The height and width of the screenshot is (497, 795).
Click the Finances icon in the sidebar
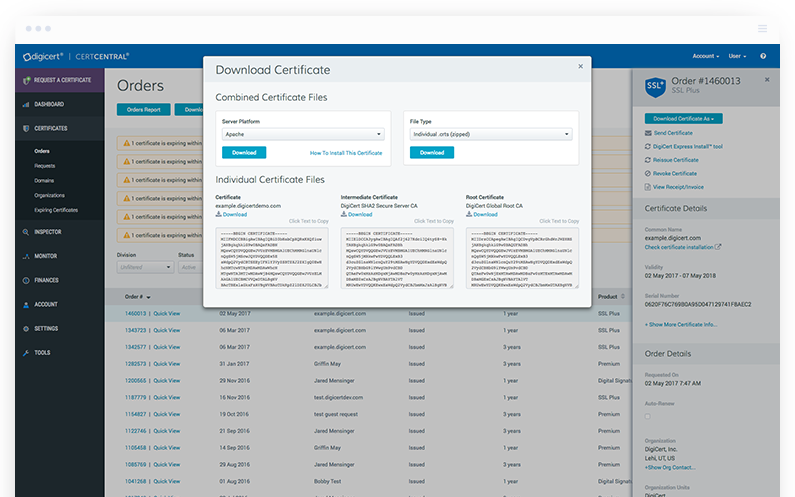(x=25, y=280)
